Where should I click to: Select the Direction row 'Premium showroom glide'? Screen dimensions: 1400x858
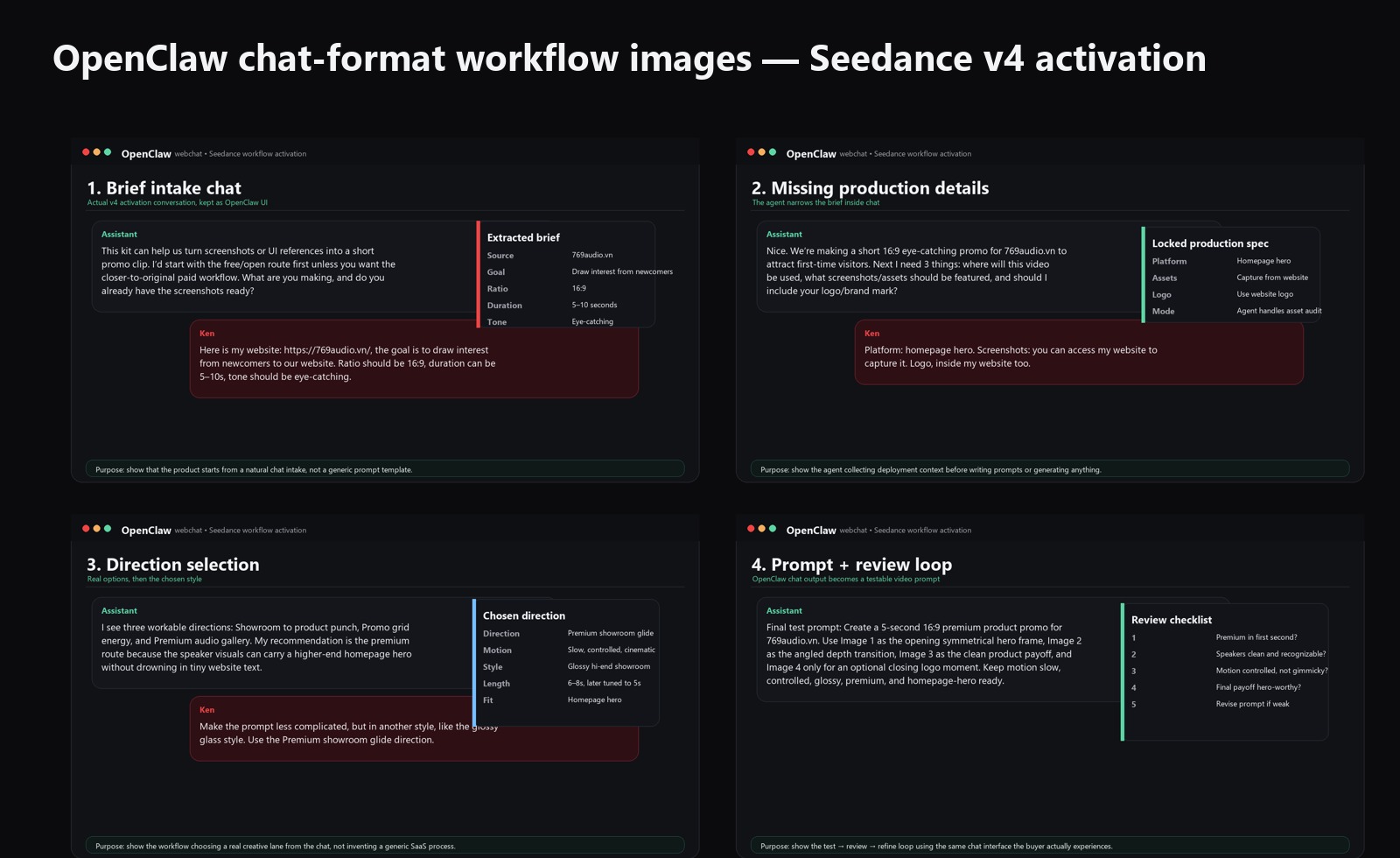click(569, 633)
